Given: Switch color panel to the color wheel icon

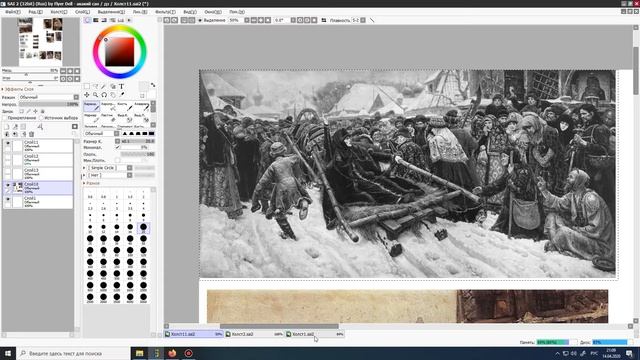Looking at the screenshot, I should click(x=88, y=20).
